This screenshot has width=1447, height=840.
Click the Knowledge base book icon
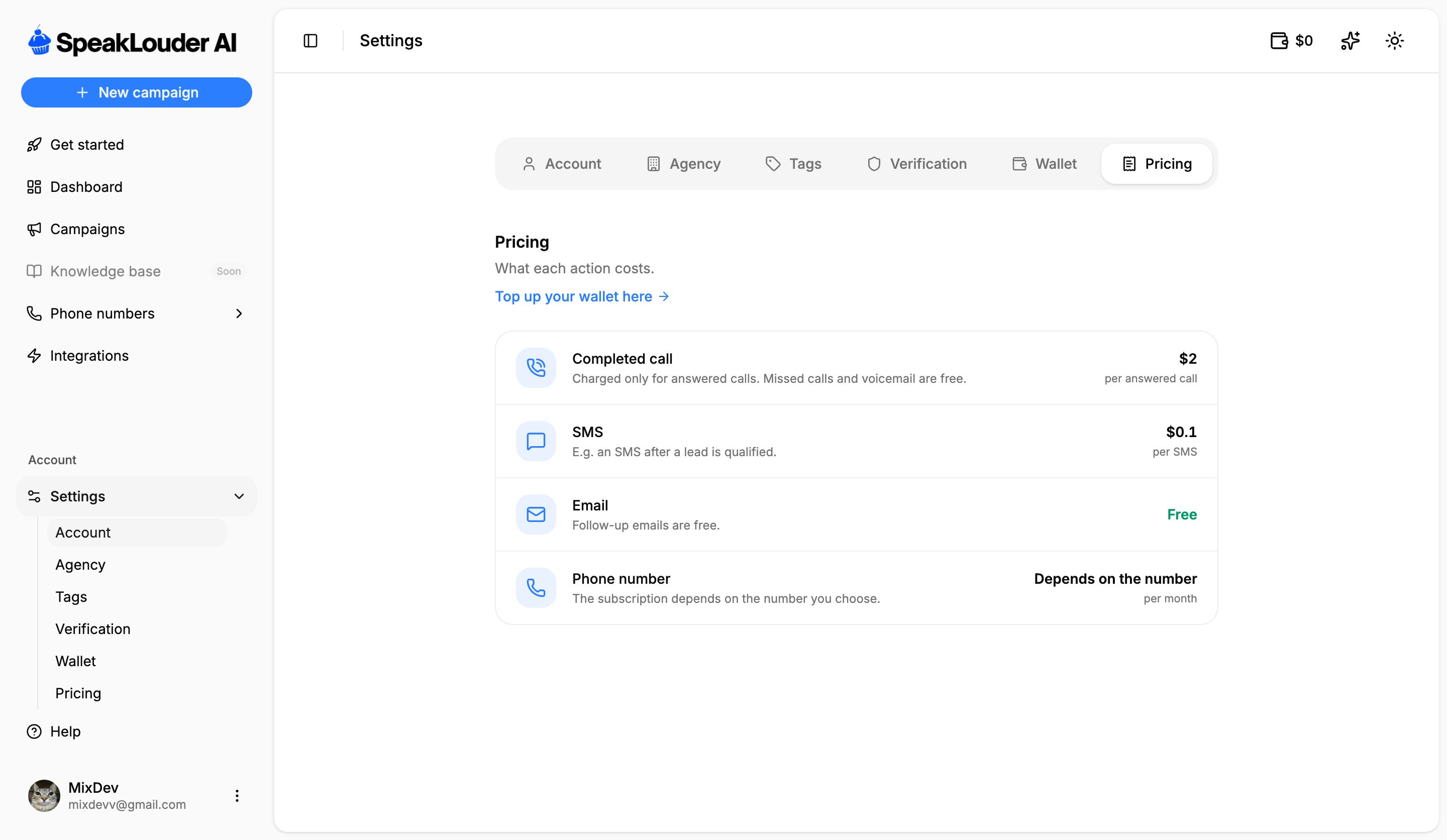pyautogui.click(x=35, y=271)
